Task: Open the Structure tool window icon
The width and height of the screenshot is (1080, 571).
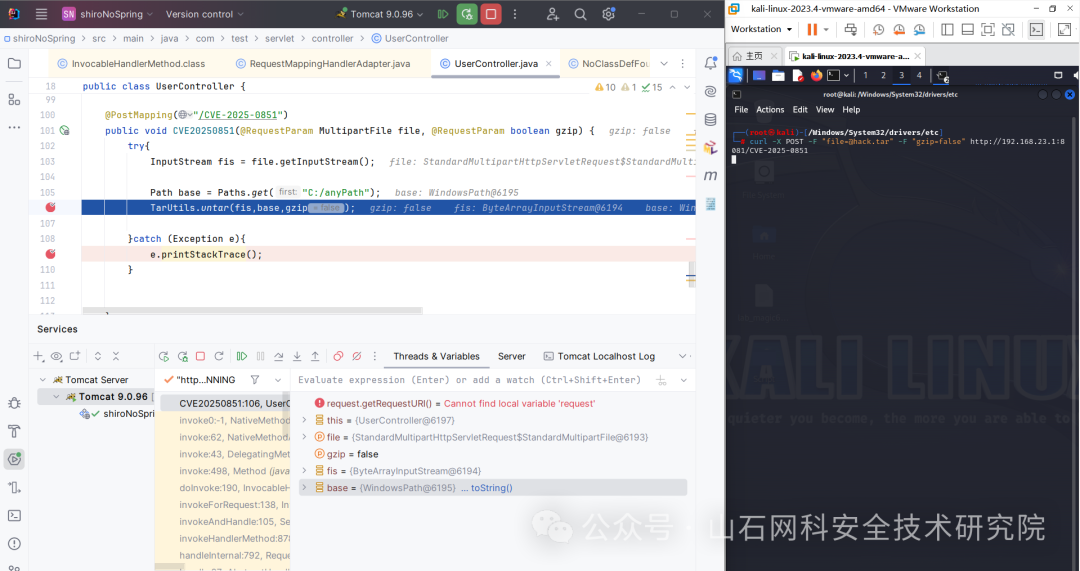Action: click(x=14, y=100)
